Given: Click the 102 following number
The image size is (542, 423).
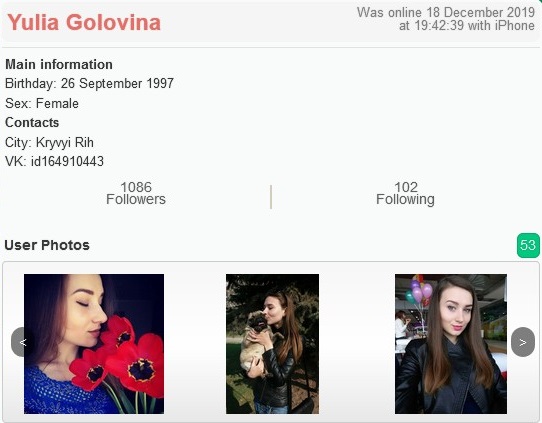Looking at the screenshot, I should (x=406, y=187).
